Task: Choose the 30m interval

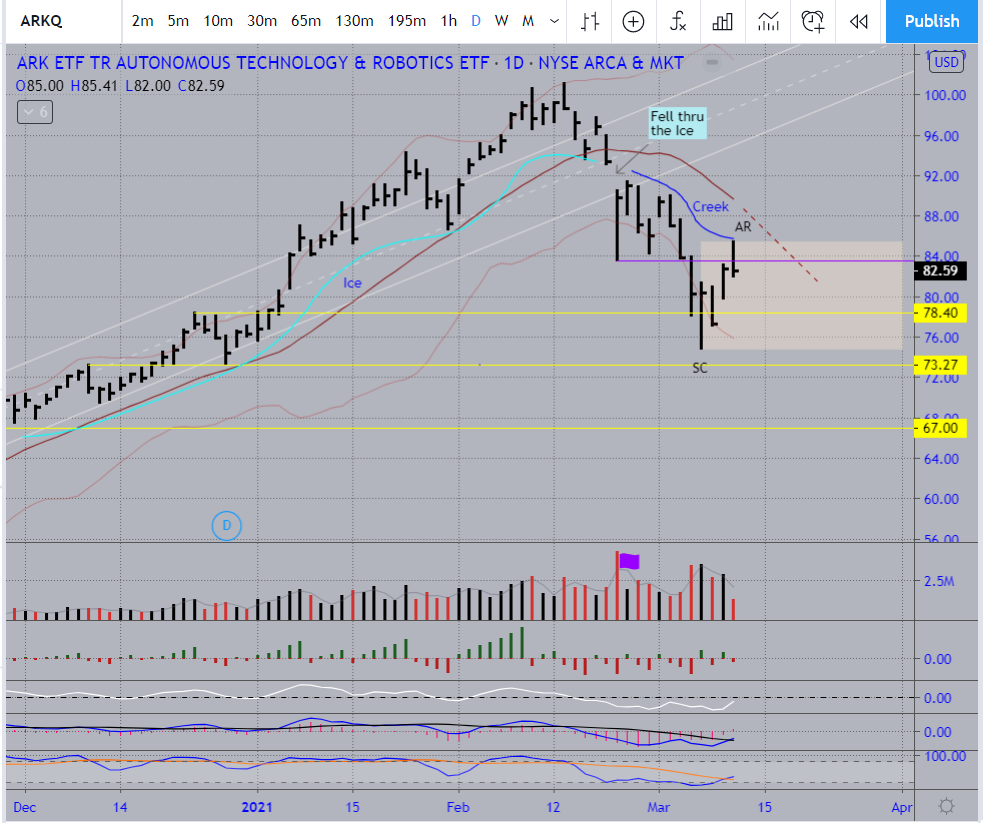Action: 262,21
